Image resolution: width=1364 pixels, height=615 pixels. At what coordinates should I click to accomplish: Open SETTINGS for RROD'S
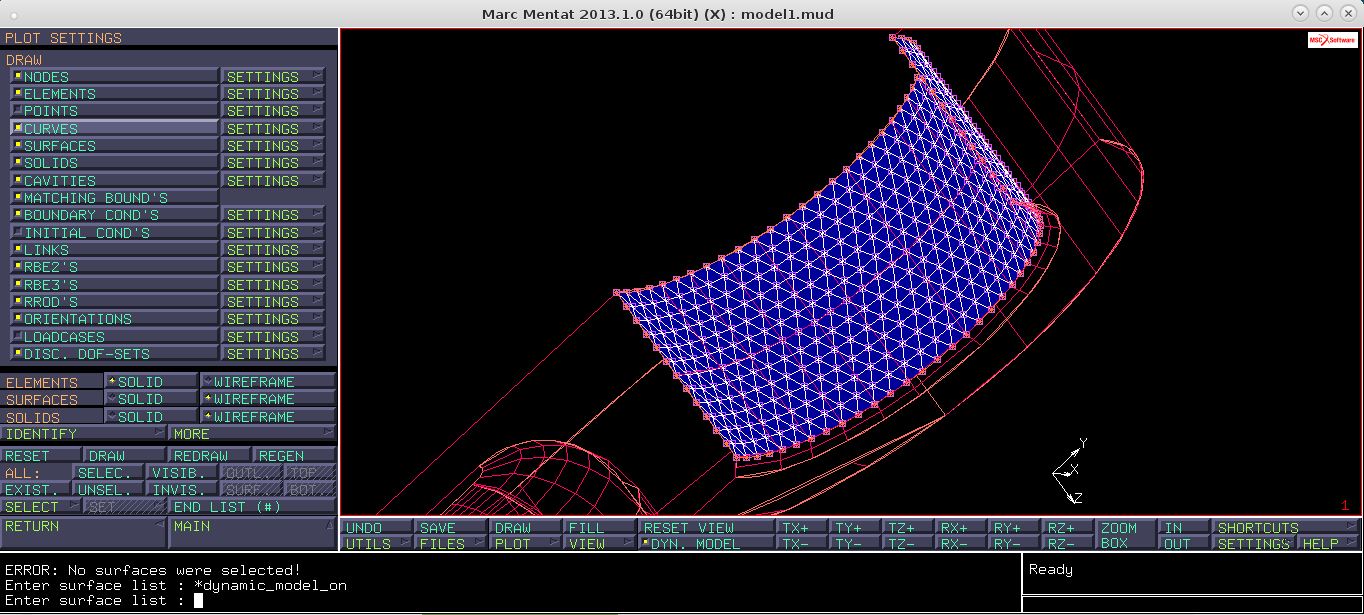pyautogui.click(x=273, y=302)
